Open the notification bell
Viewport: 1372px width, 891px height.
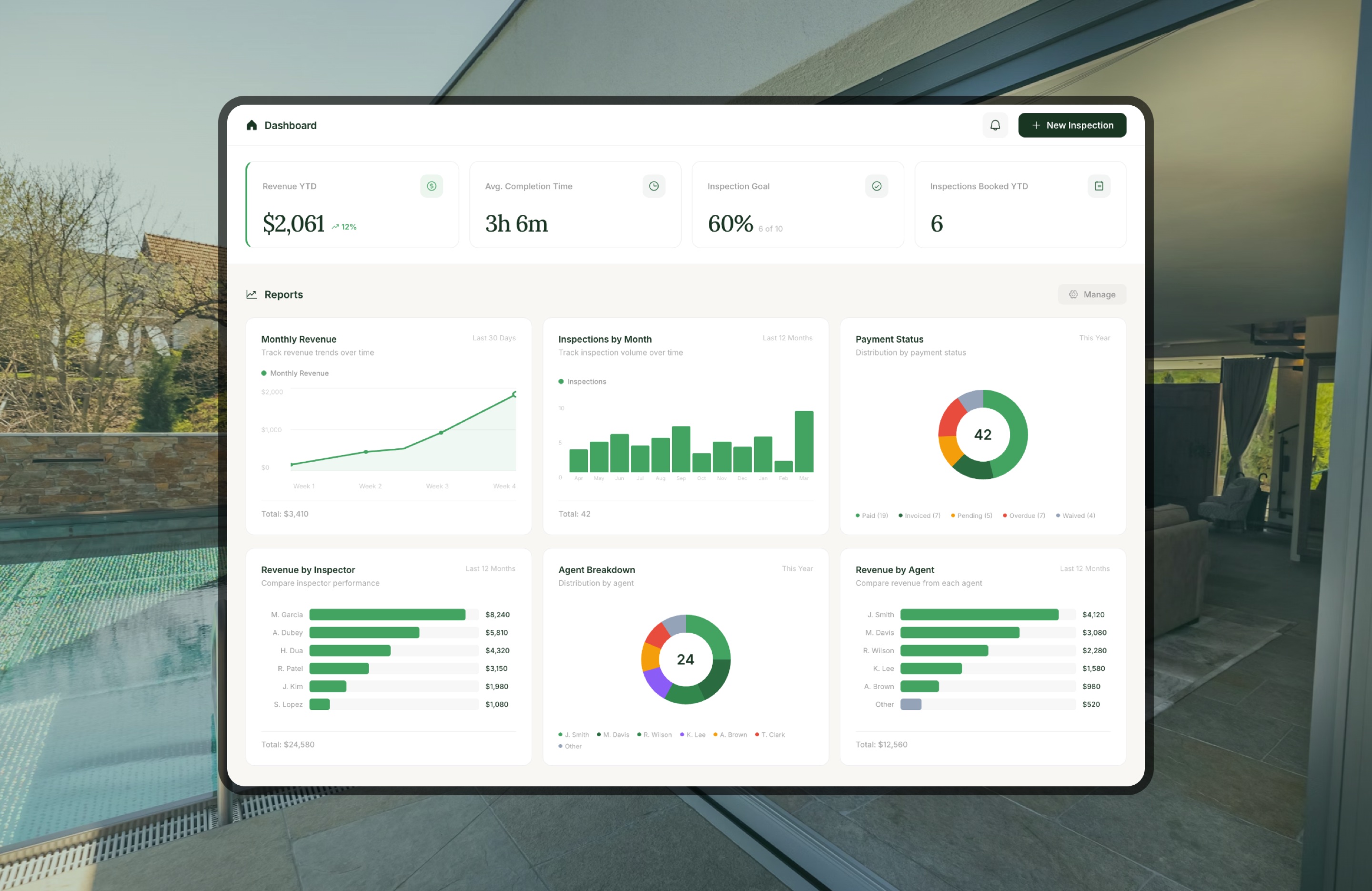point(995,125)
